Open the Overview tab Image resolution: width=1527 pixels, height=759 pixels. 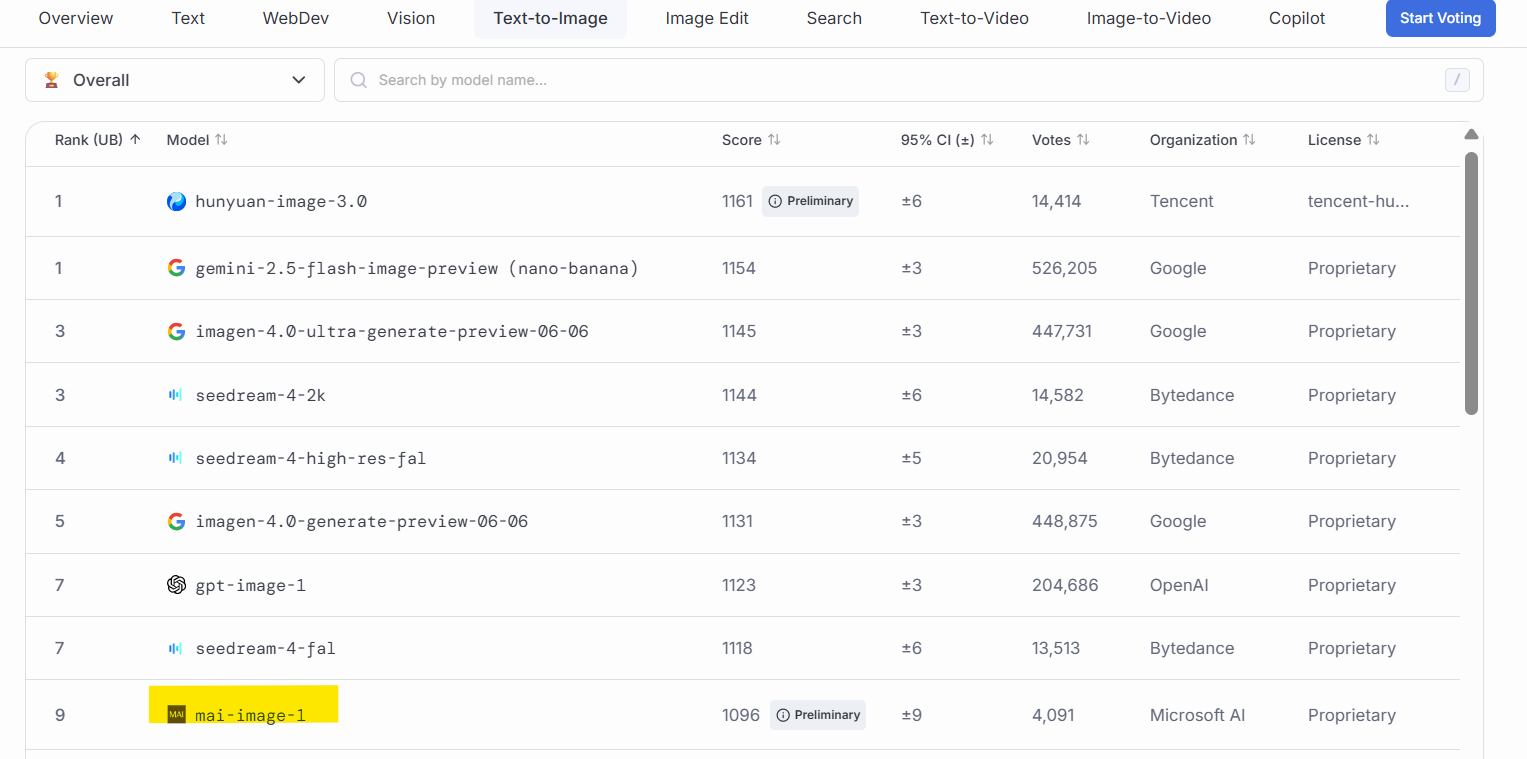[x=76, y=18]
